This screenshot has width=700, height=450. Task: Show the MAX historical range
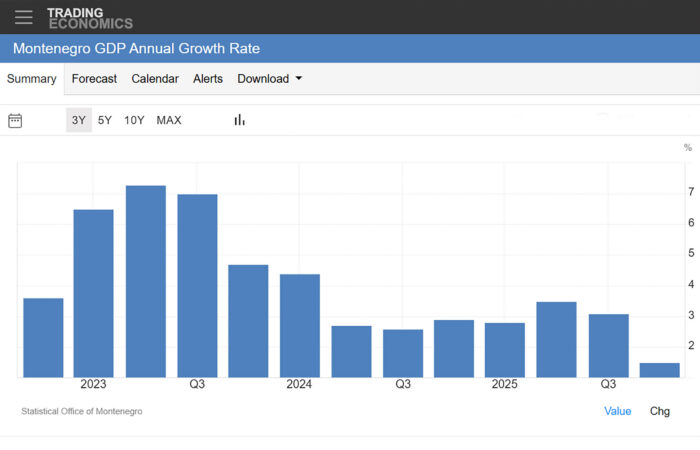click(169, 120)
